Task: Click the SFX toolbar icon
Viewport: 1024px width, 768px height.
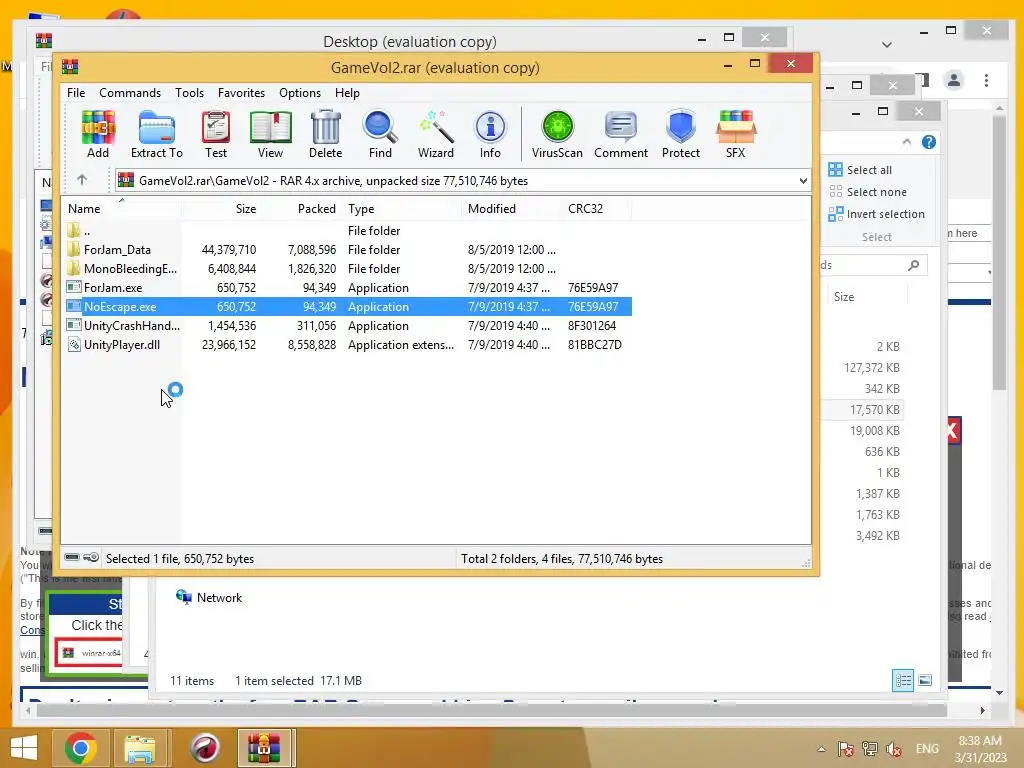Action: click(735, 133)
